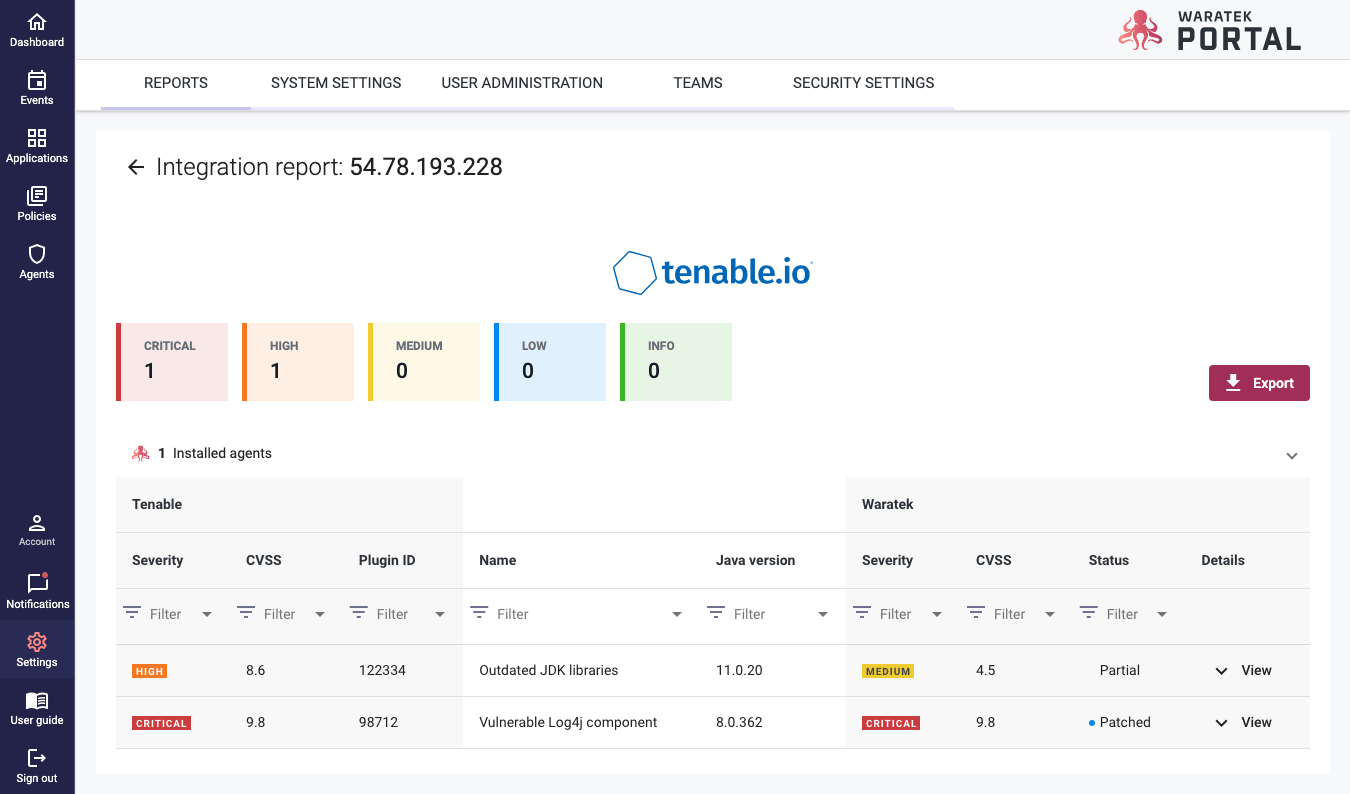This screenshot has height=794, width=1350.
Task: Click Tenable CVSS value 8.6
Action: 256,670
